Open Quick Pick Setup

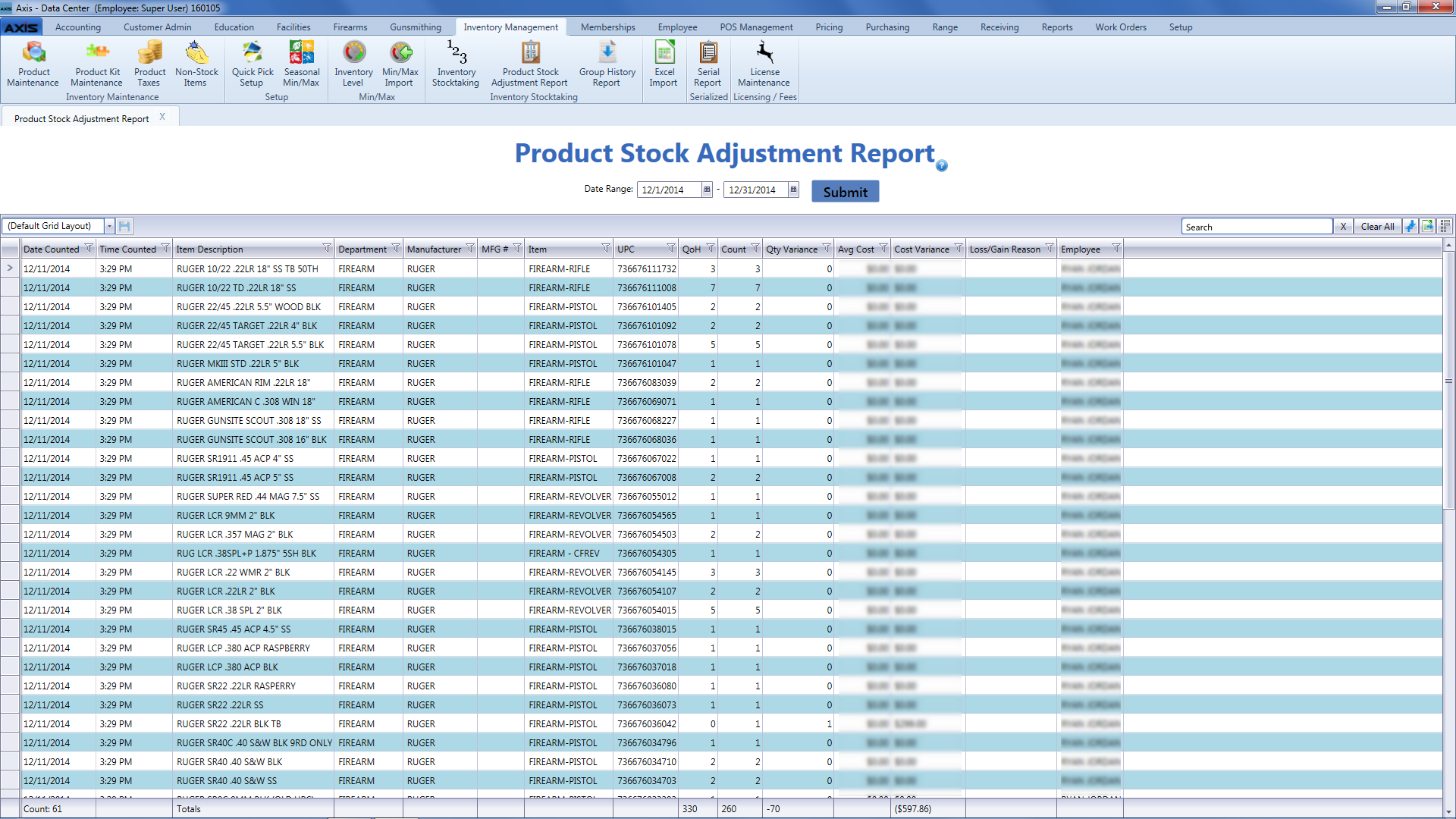(x=253, y=64)
